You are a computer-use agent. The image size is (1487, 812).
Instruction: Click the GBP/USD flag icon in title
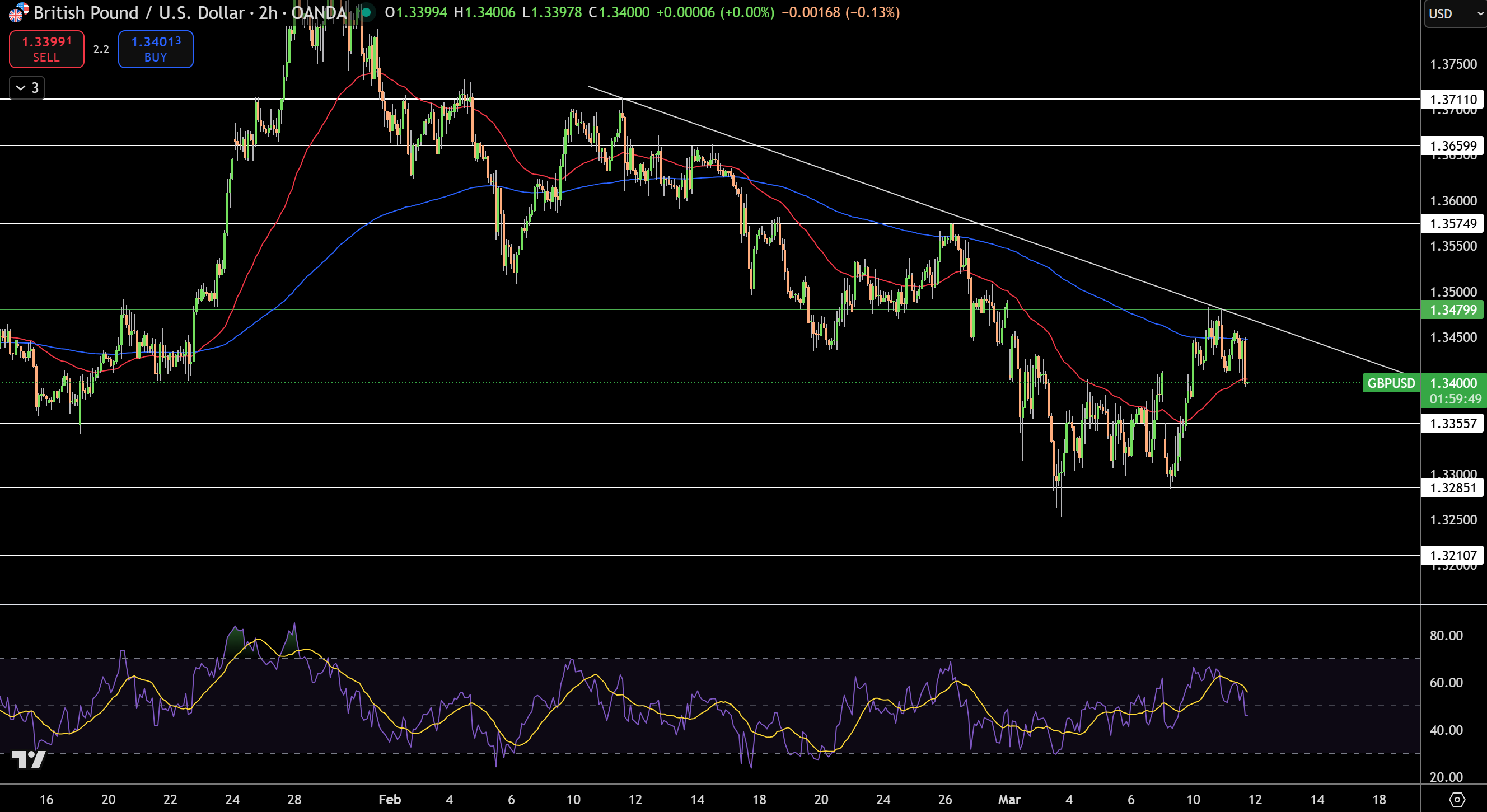[18, 12]
